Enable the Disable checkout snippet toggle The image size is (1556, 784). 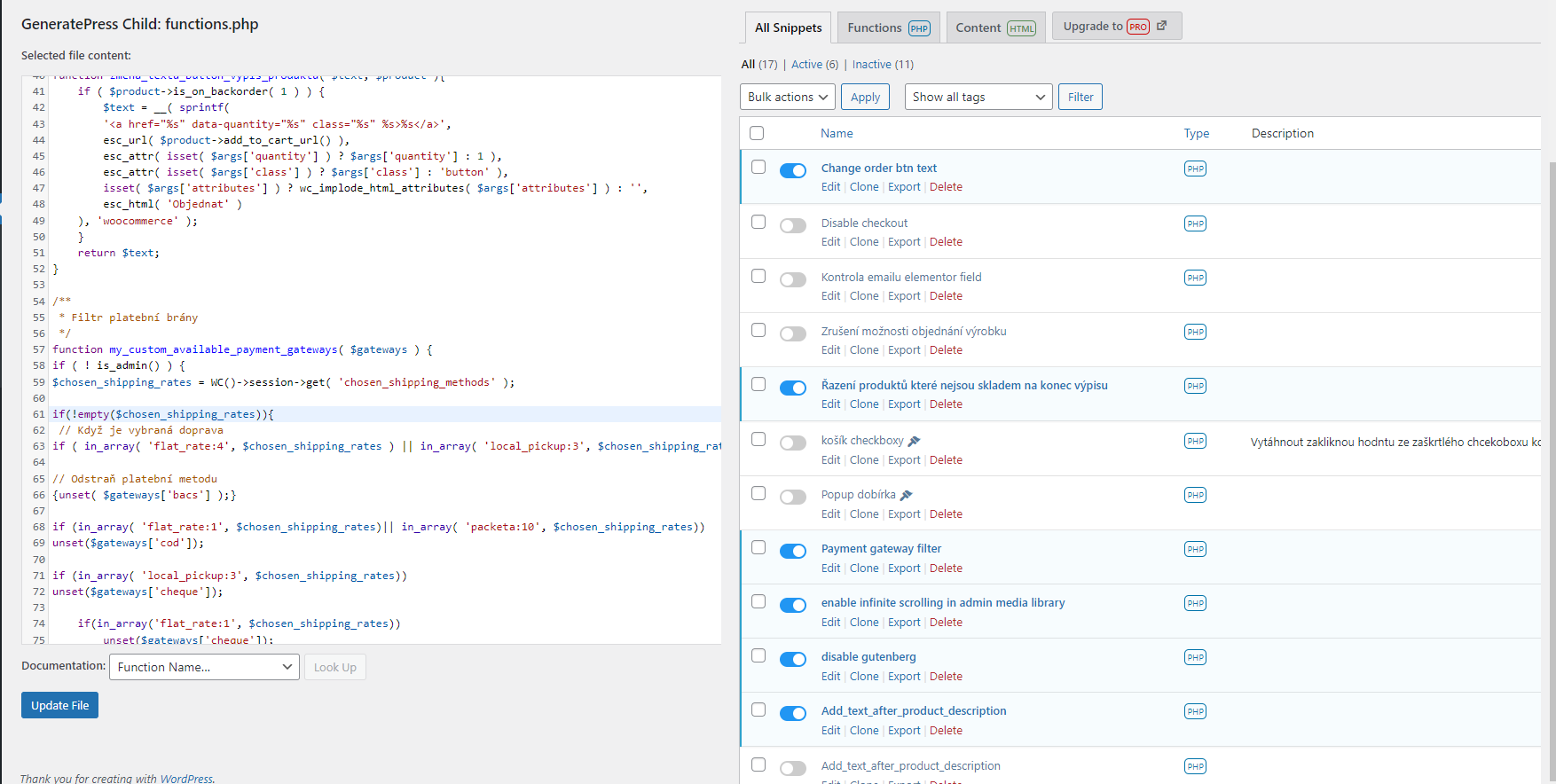coord(792,225)
